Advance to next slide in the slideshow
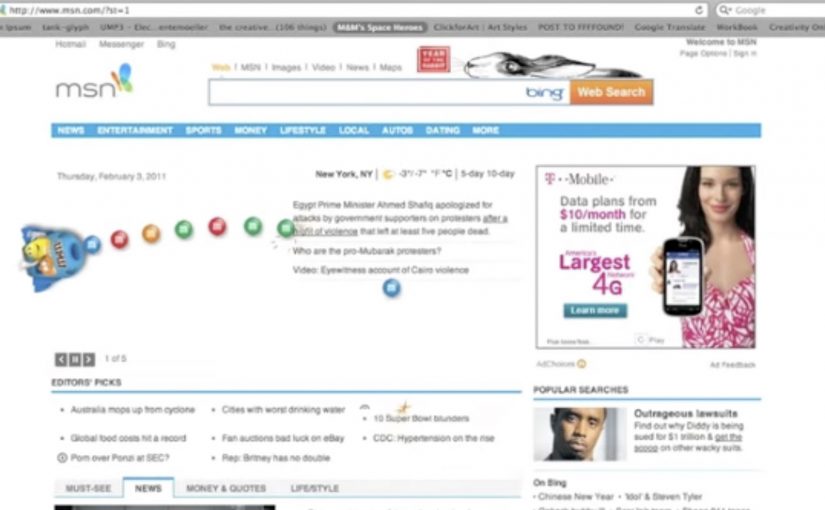 click(x=89, y=359)
